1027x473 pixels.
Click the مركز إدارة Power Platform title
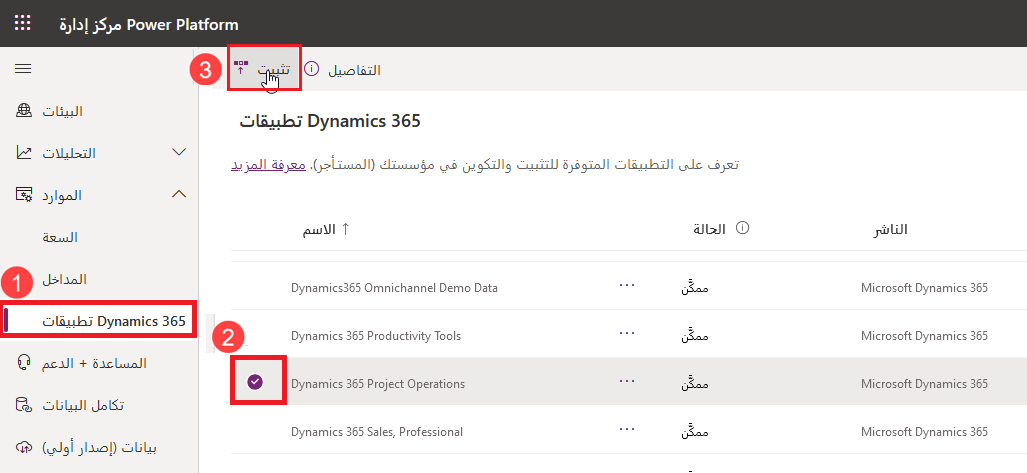coord(149,25)
